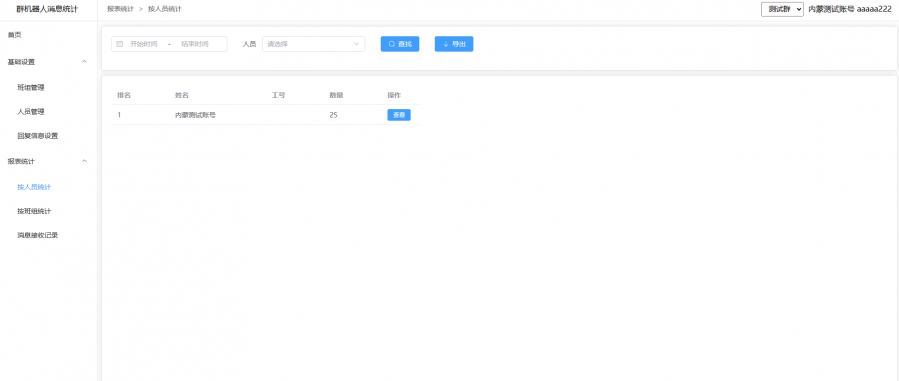Click the 群机器人消息统计 app title
This screenshot has height=381, width=899.
pyautogui.click(x=47, y=9)
